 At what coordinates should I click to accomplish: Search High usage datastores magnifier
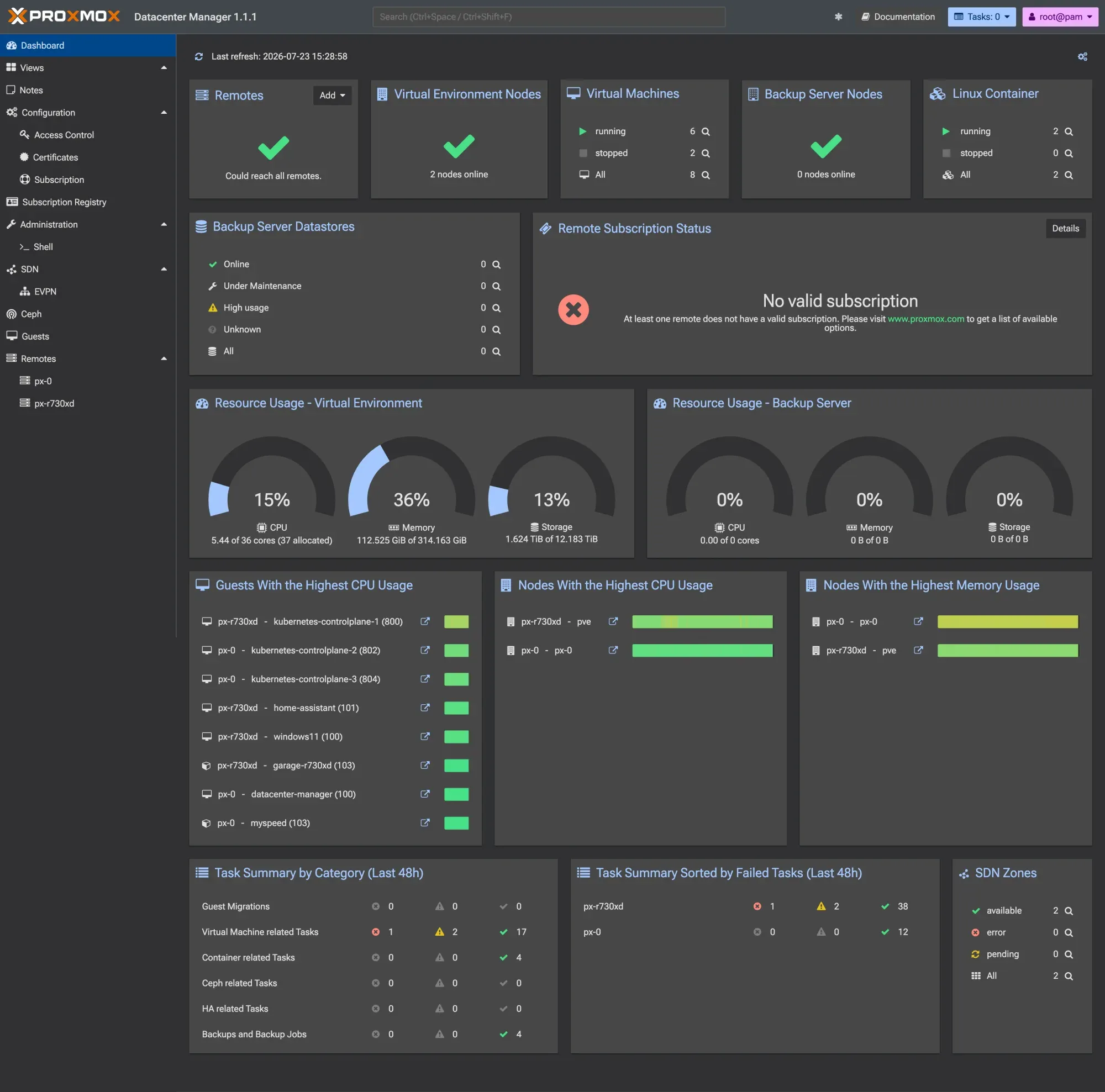tap(496, 308)
